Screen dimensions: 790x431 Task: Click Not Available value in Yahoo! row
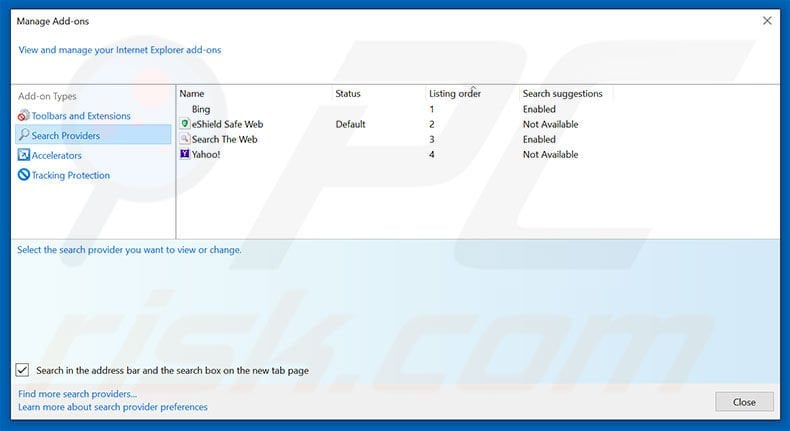tap(550, 154)
